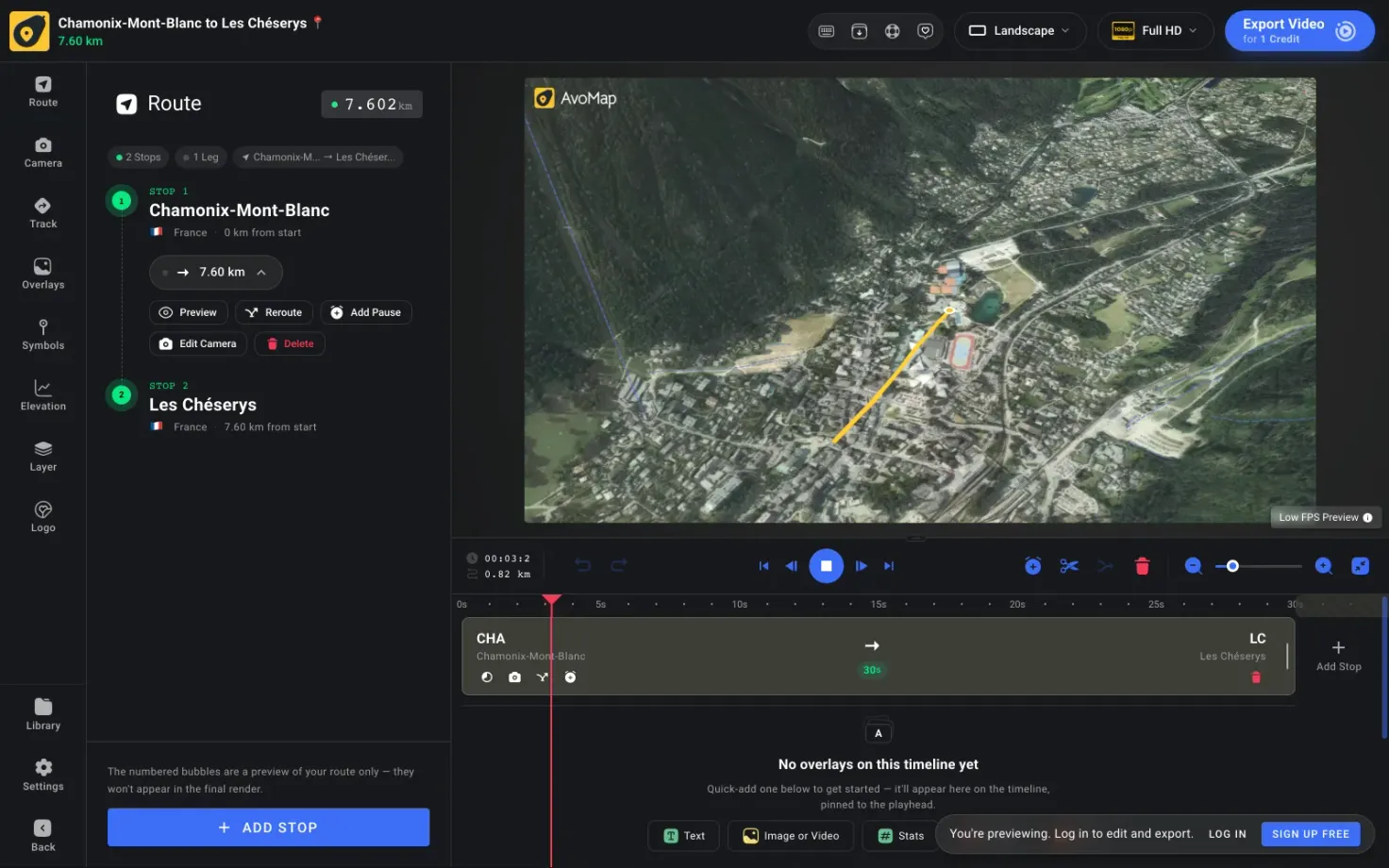This screenshot has height=868, width=1389.
Task: Click the Low FPS Preview info badge
Action: point(1325,517)
